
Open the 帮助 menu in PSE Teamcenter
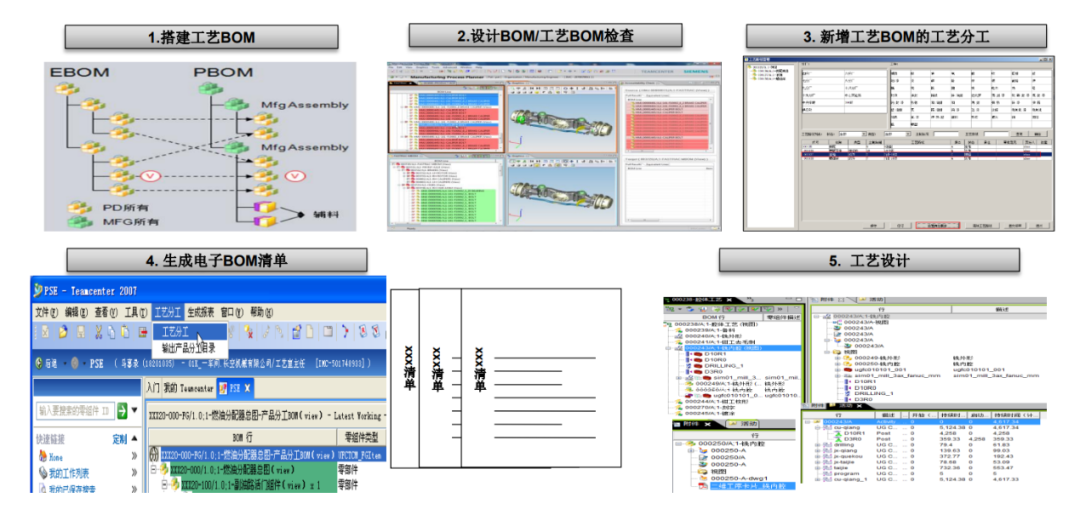coord(262,312)
